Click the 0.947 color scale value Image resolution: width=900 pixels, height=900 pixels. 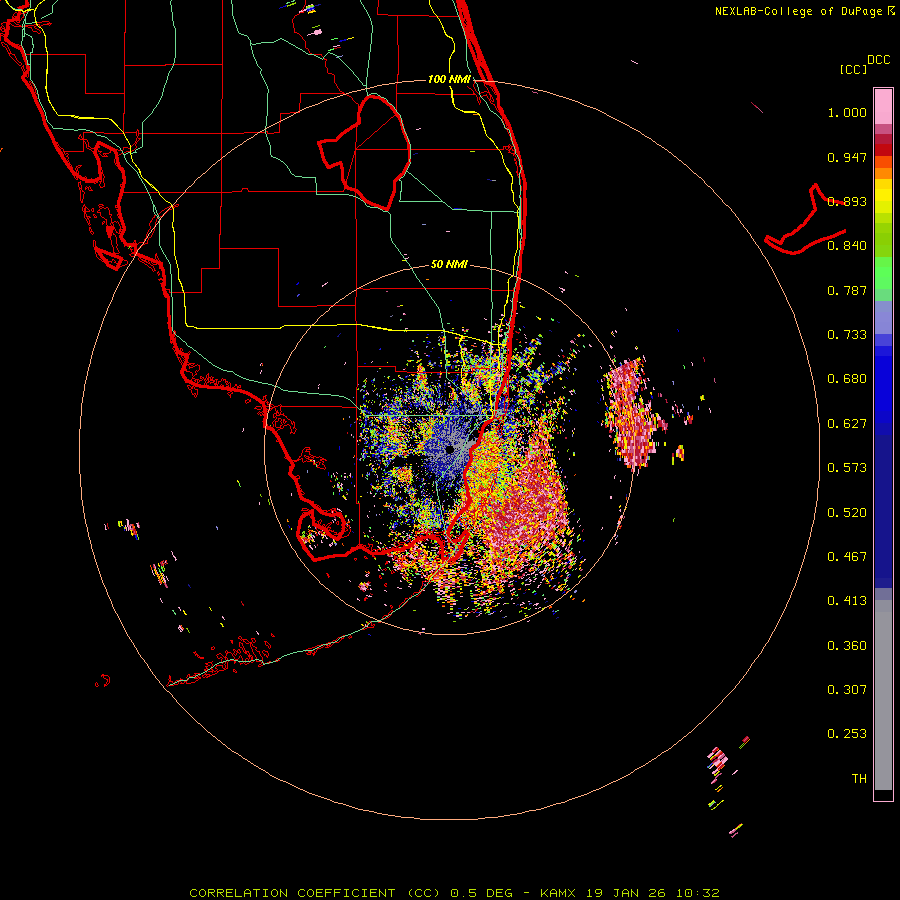tap(847, 157)
